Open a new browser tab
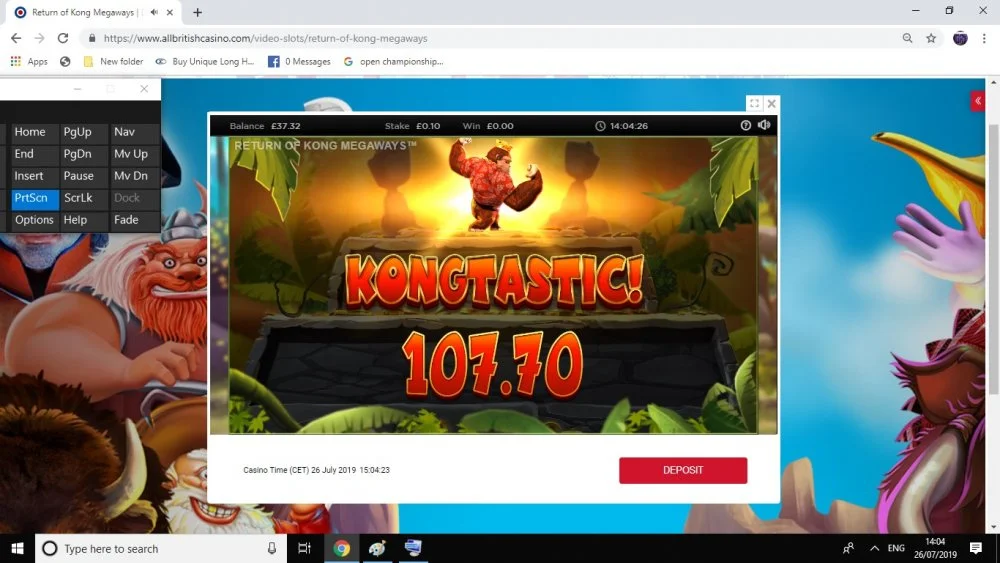The image size is (1000, 563). [198, 12]
